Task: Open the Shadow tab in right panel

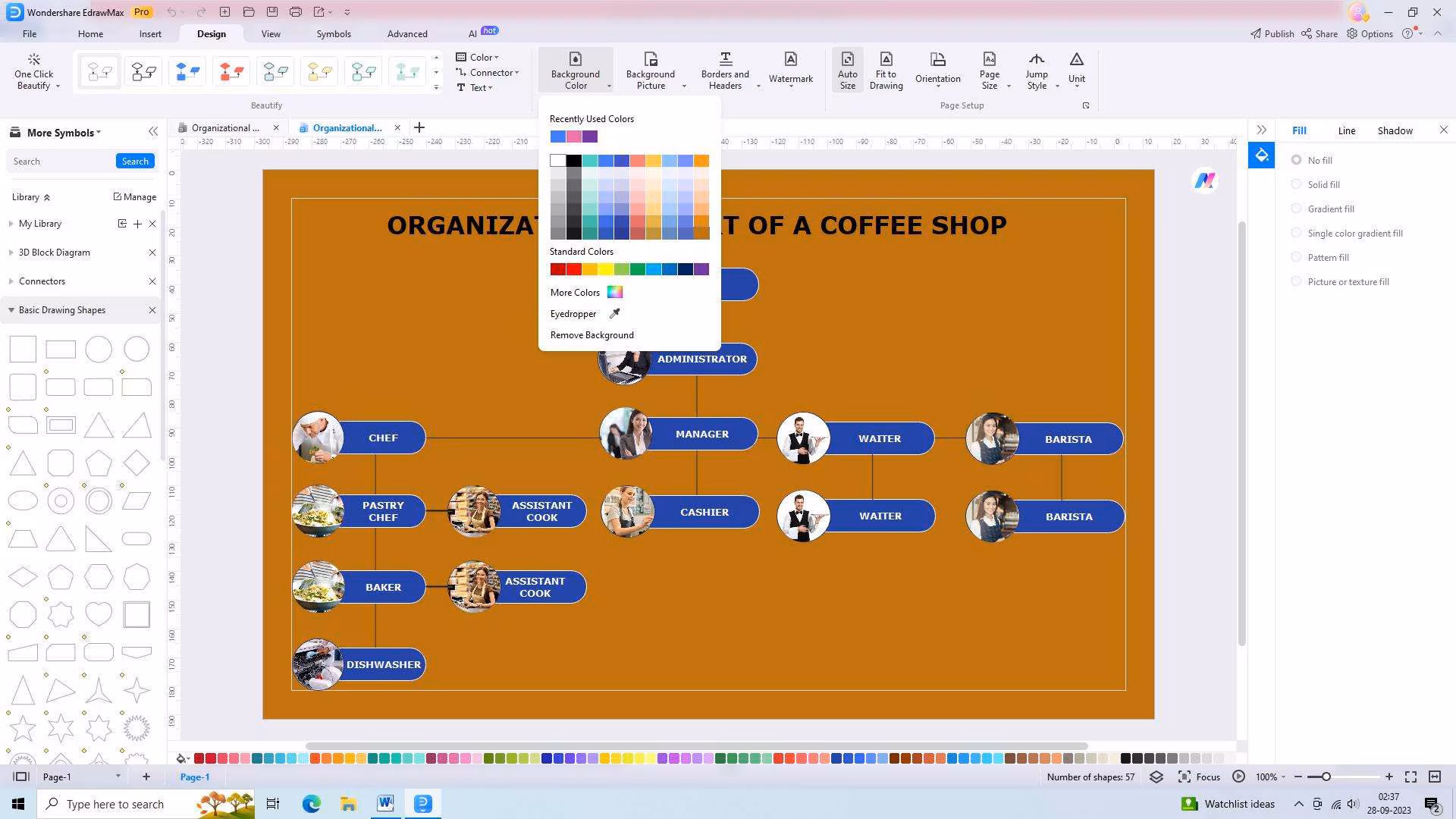Action: click(1395, 130)
